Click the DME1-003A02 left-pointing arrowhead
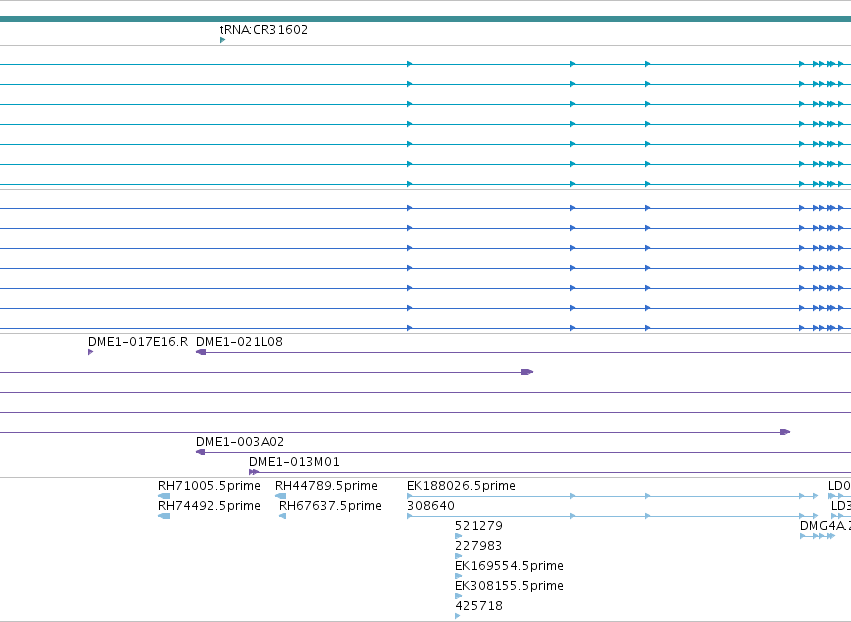Viewport: 851px width, 622px height. 201,452
